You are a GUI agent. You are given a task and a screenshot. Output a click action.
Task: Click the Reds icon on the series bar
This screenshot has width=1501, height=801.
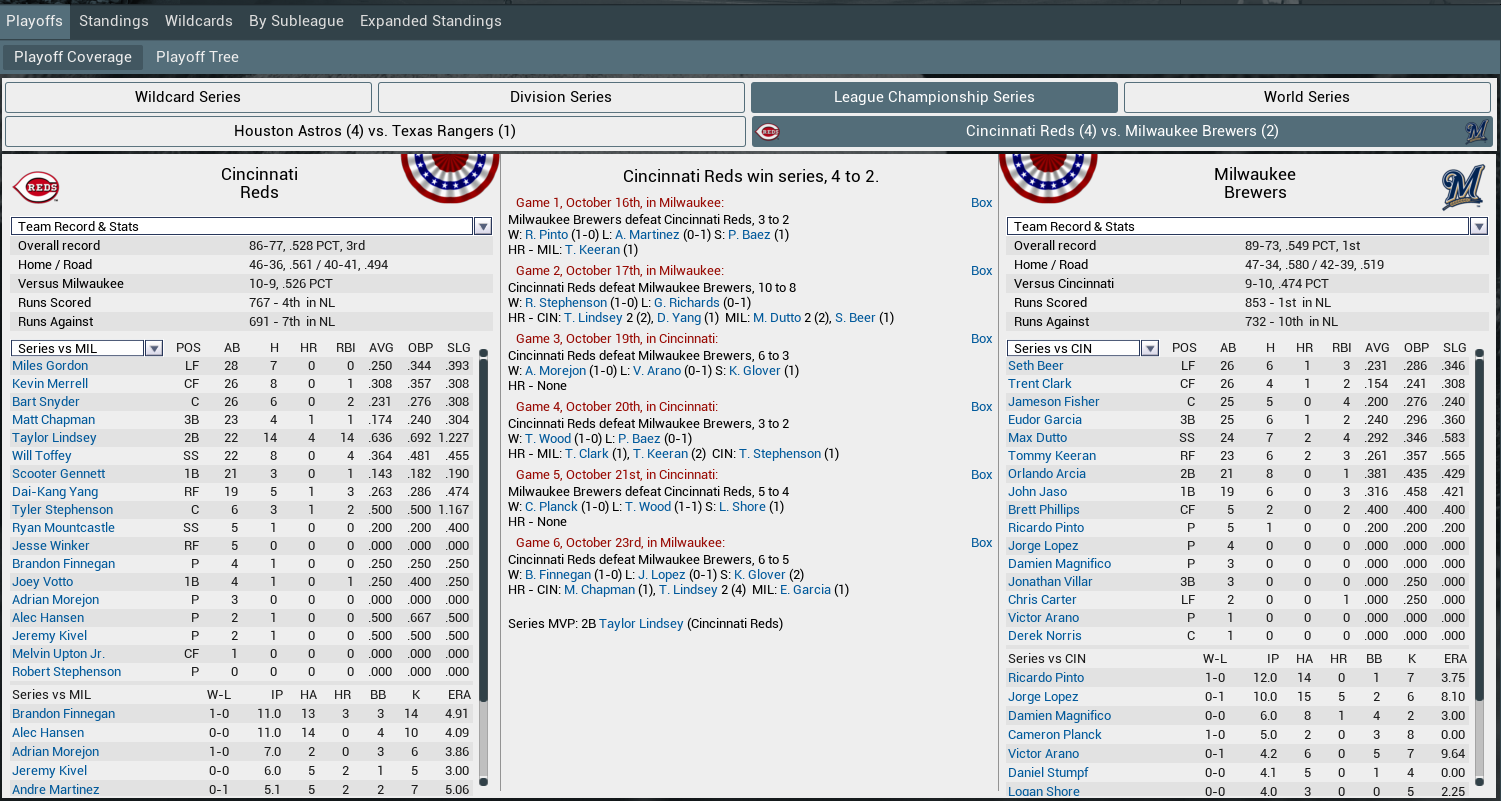click(x=768, y=132)
